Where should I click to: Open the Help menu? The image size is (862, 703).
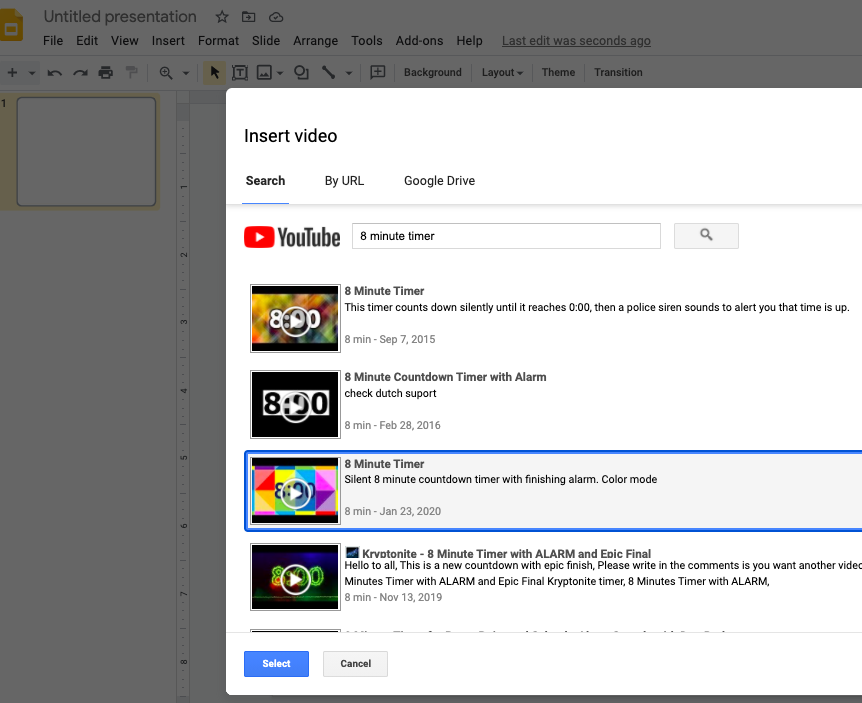point(469,41)
